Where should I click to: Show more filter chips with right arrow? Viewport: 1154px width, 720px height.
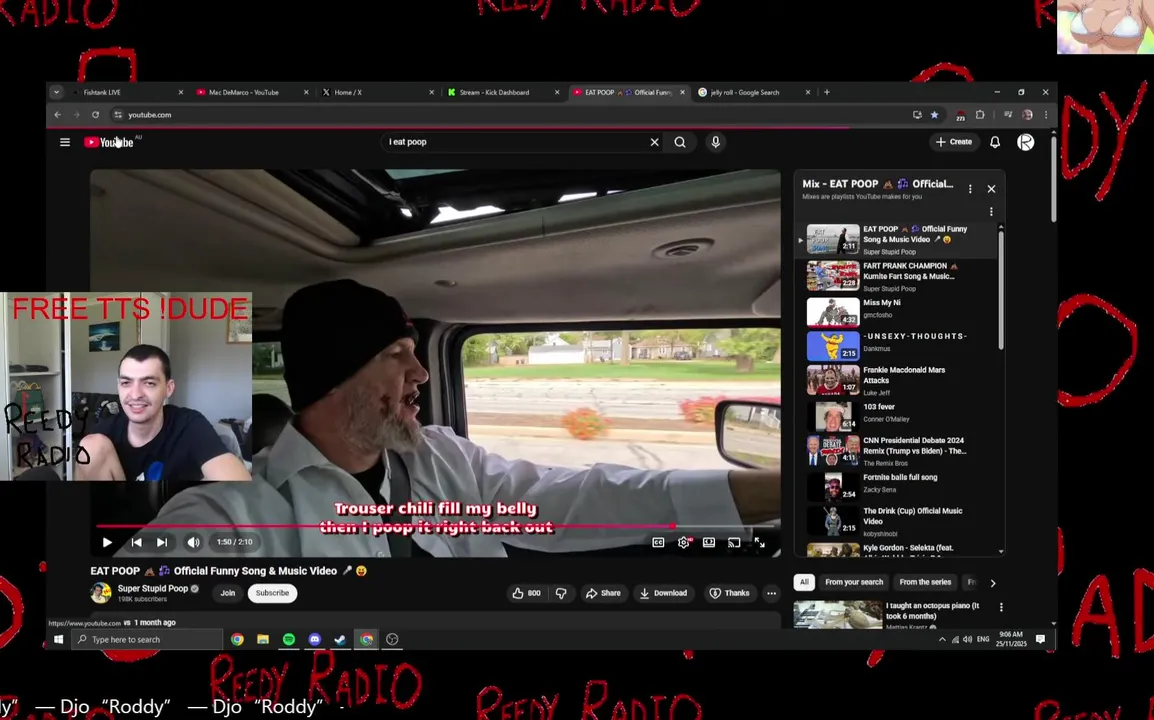(x=993, y=583)
